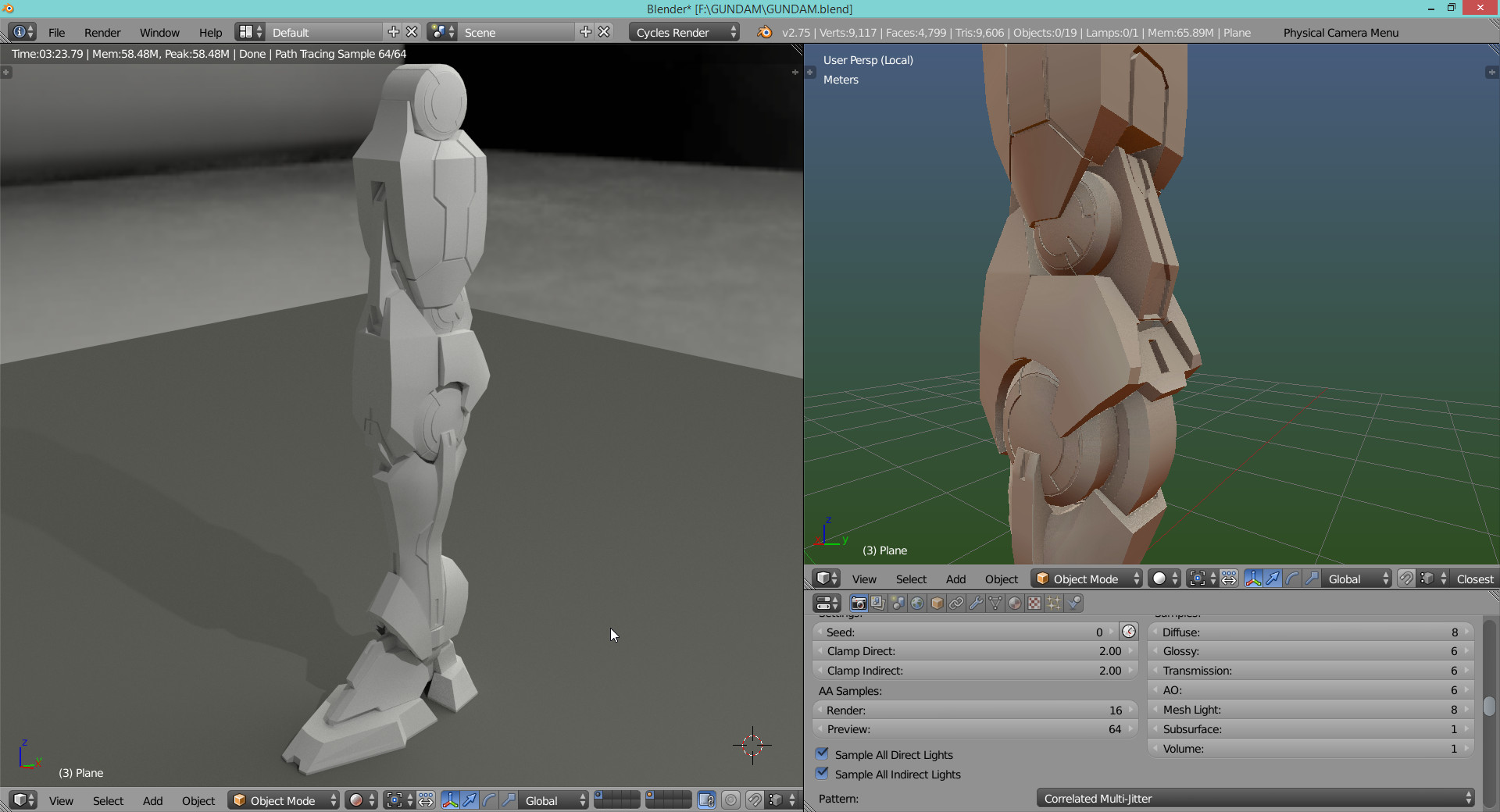
Task: Open the Cycles Render engine dropdown
Action: (684, 32)
